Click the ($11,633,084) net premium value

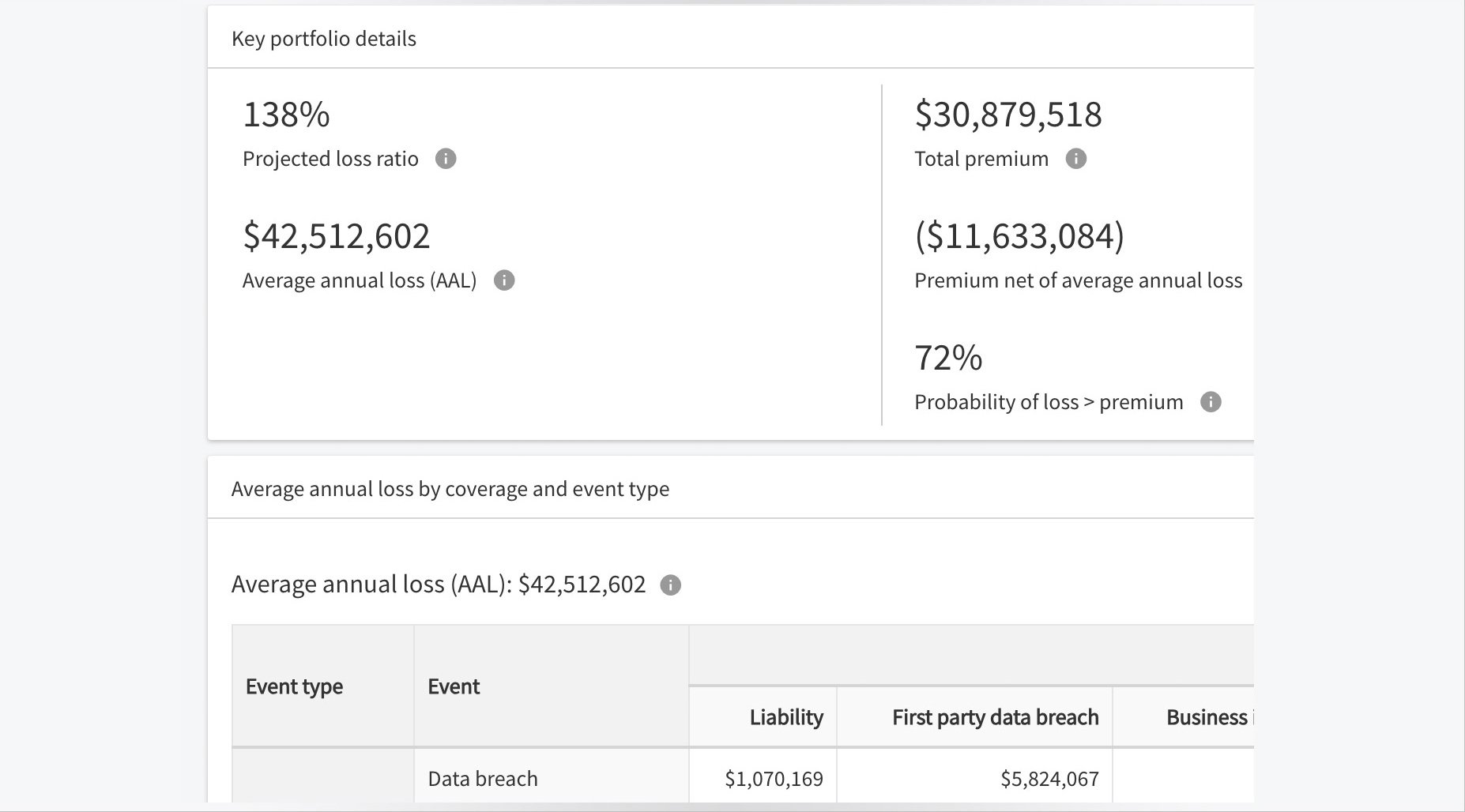[x=1019, y=236]
